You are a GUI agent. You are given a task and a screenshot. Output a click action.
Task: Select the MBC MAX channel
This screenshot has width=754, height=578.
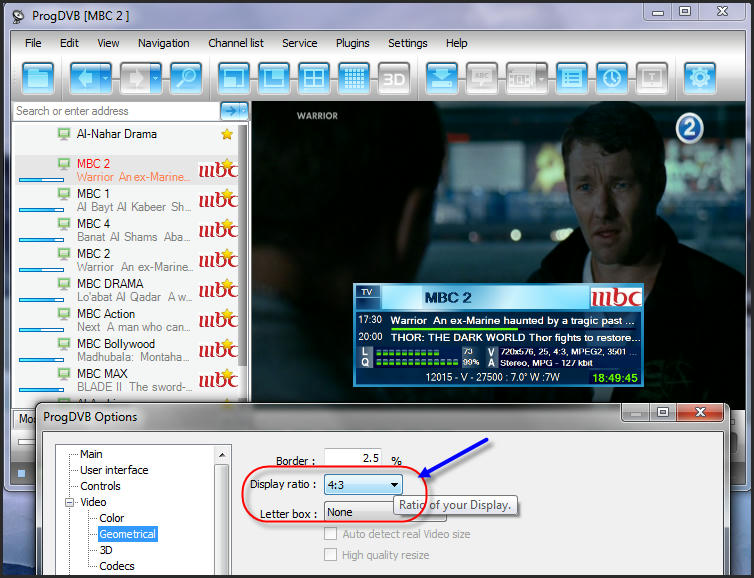click(127, 380)
